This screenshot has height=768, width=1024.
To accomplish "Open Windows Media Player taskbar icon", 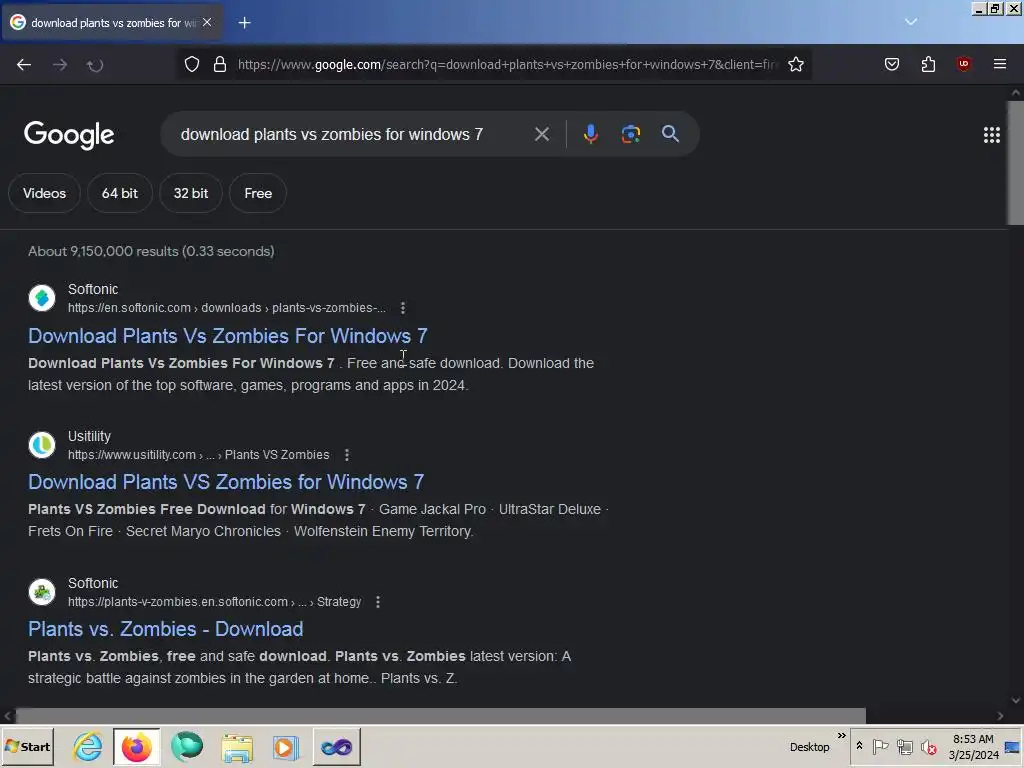I will click(x=285, y=747).
